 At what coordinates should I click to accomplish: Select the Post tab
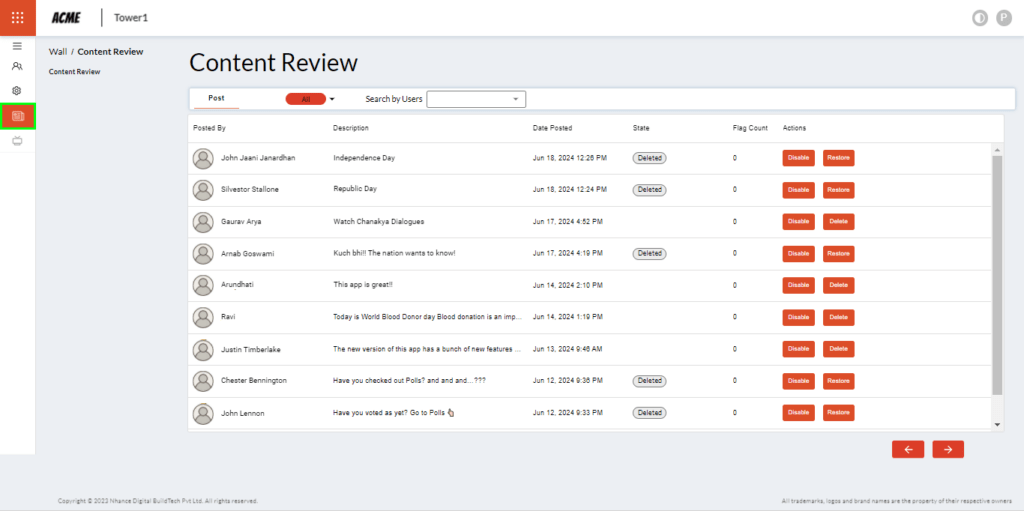216,98
